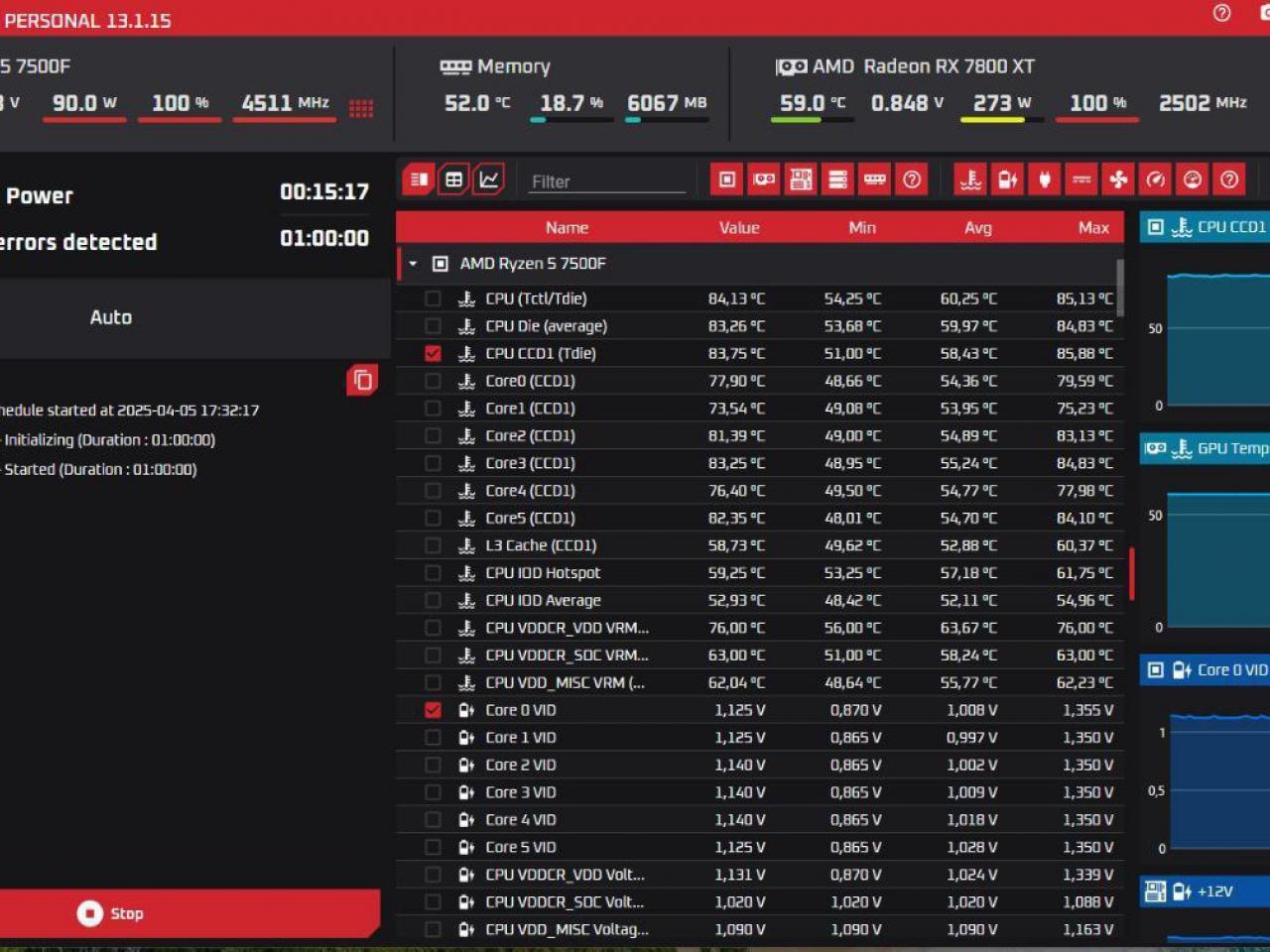This screenshot has width=1270, height=952.
Task: Open the GPU Temp graph panel header
Action: 1205,448
